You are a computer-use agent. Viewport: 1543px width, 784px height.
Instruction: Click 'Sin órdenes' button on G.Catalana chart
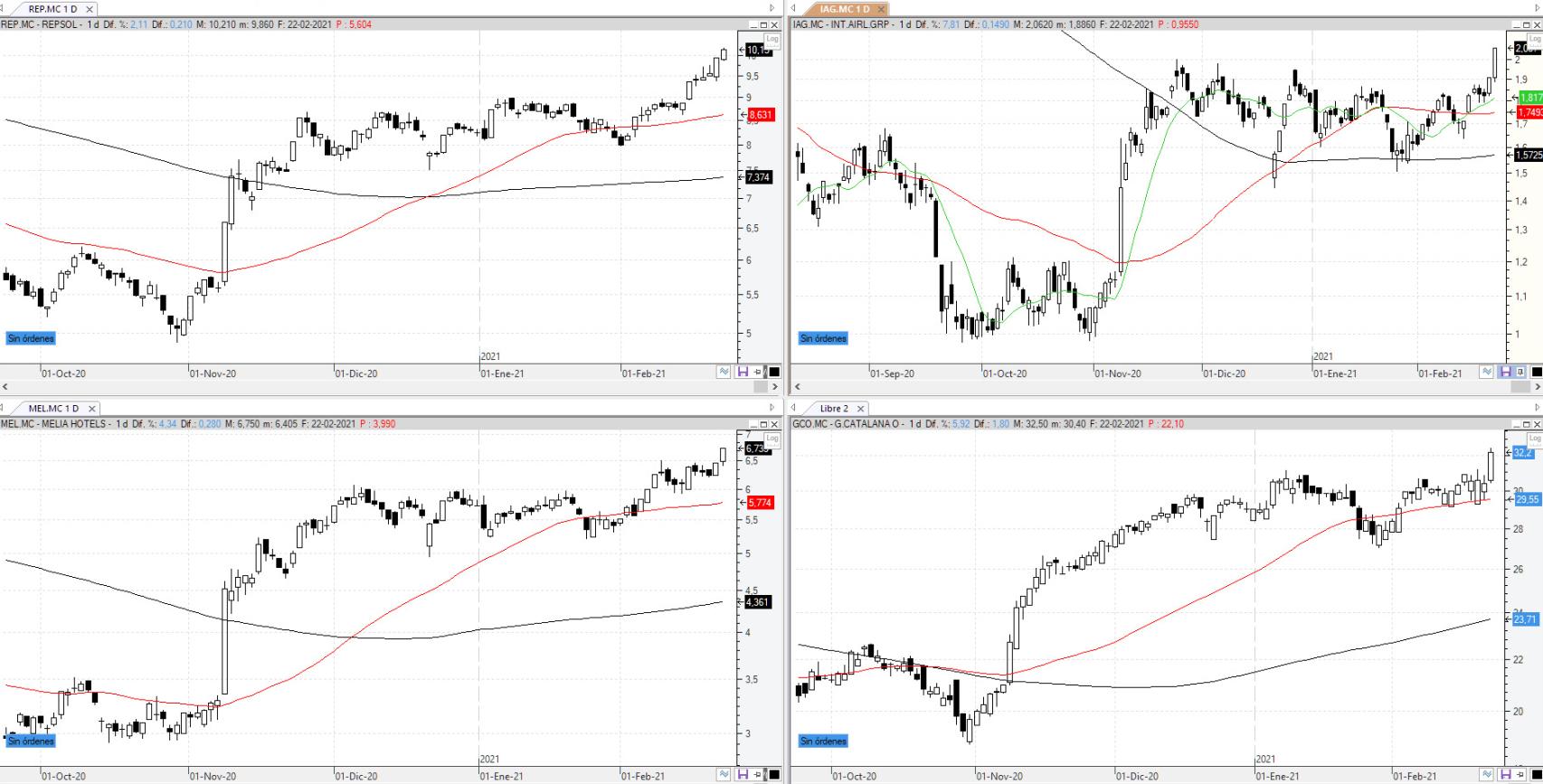pos(823,741)
